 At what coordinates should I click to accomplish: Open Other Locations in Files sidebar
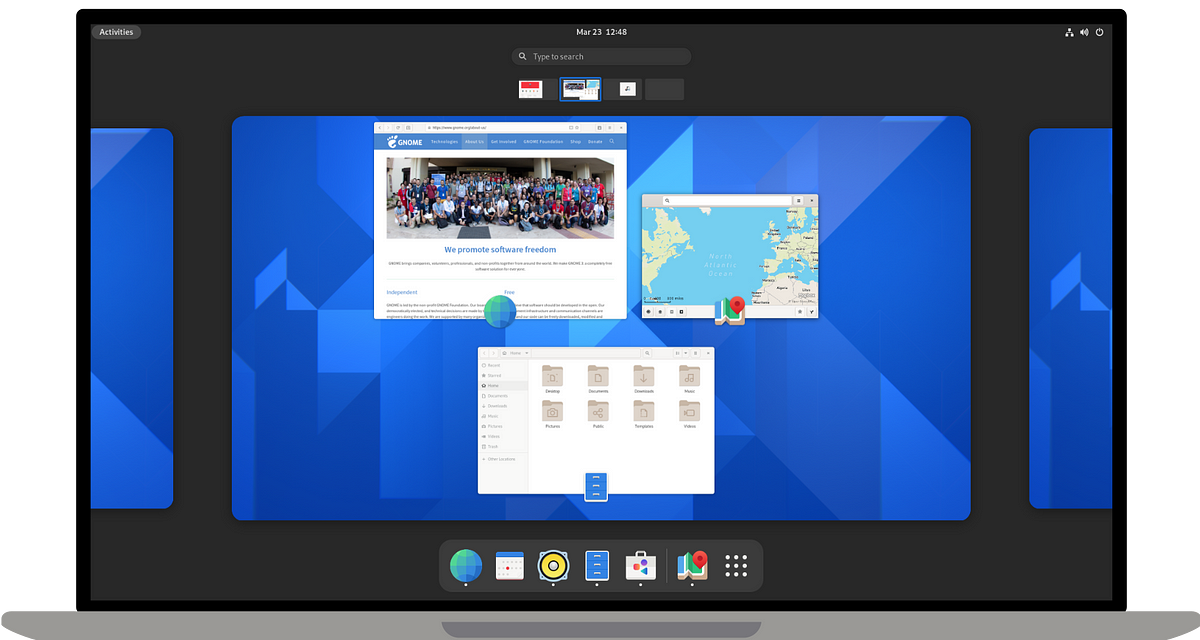pos(501,459)
